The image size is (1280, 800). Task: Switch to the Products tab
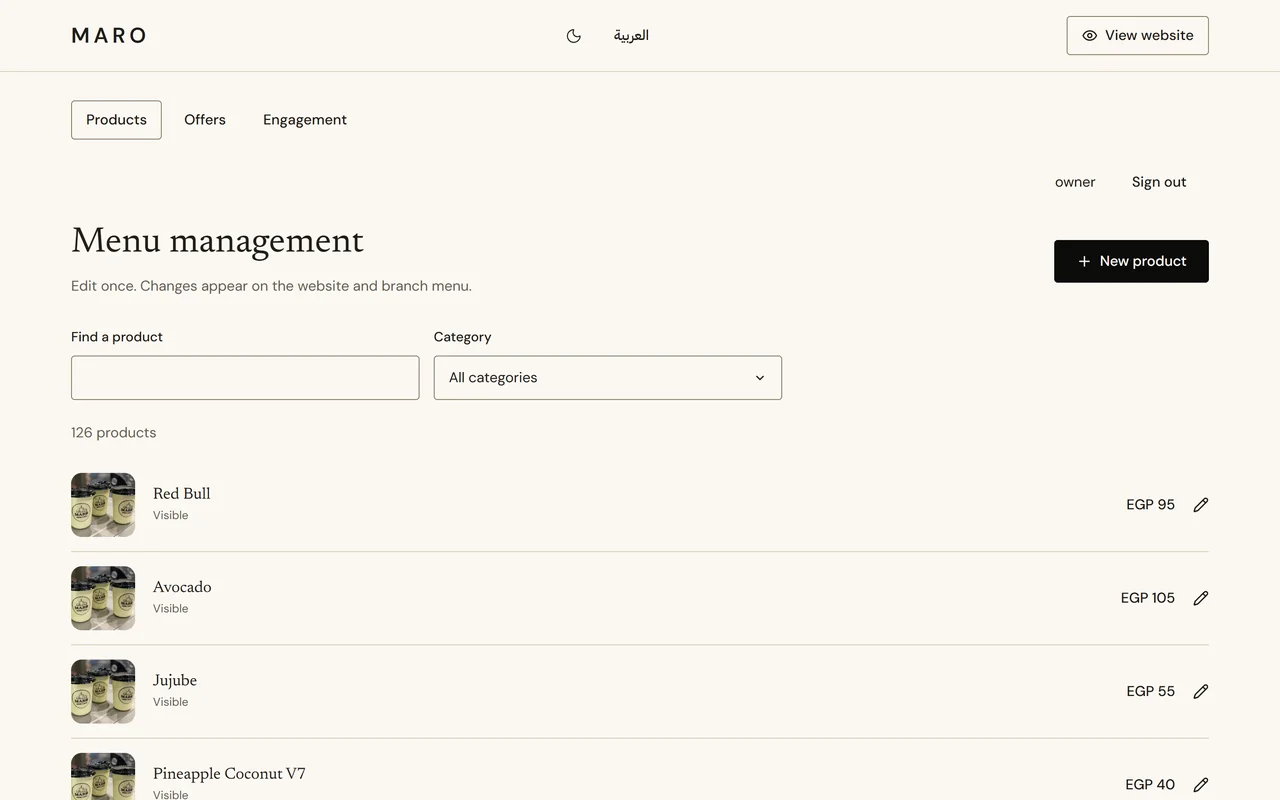pyautogui.click(x=116, y=120)
